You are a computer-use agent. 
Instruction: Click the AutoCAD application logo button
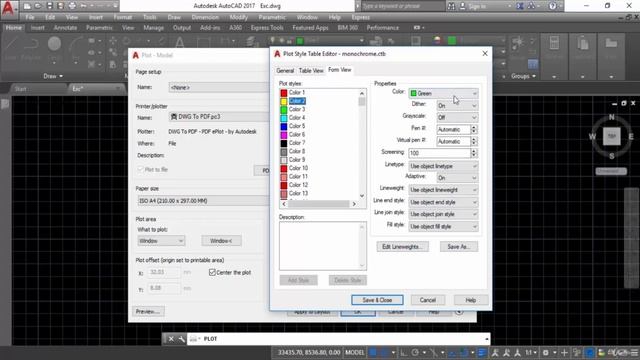(x=8, y=8)
